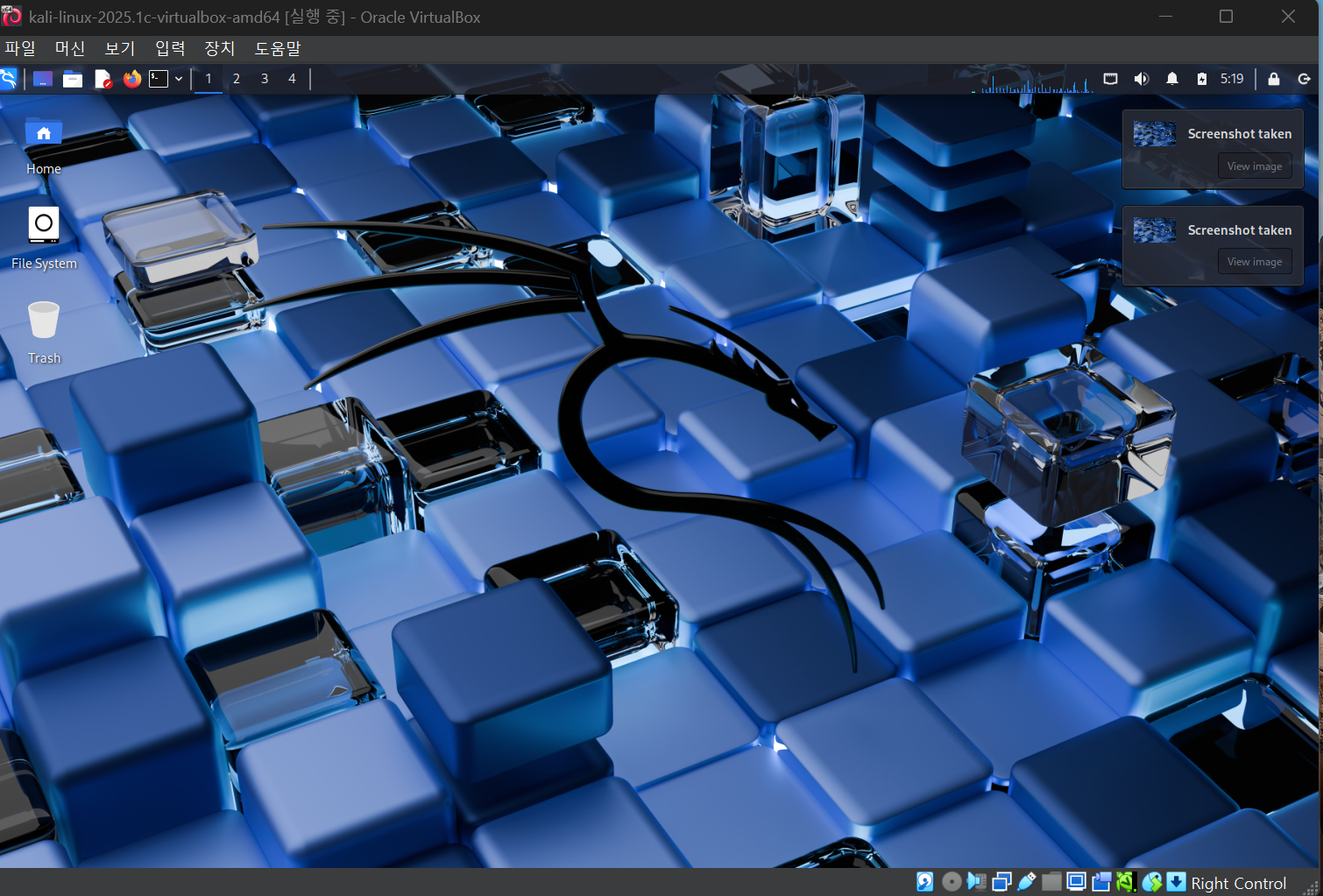Click the volume speaker icon
The width and height of the screenshot is (1323, 896).
[x=1141, y=79]
